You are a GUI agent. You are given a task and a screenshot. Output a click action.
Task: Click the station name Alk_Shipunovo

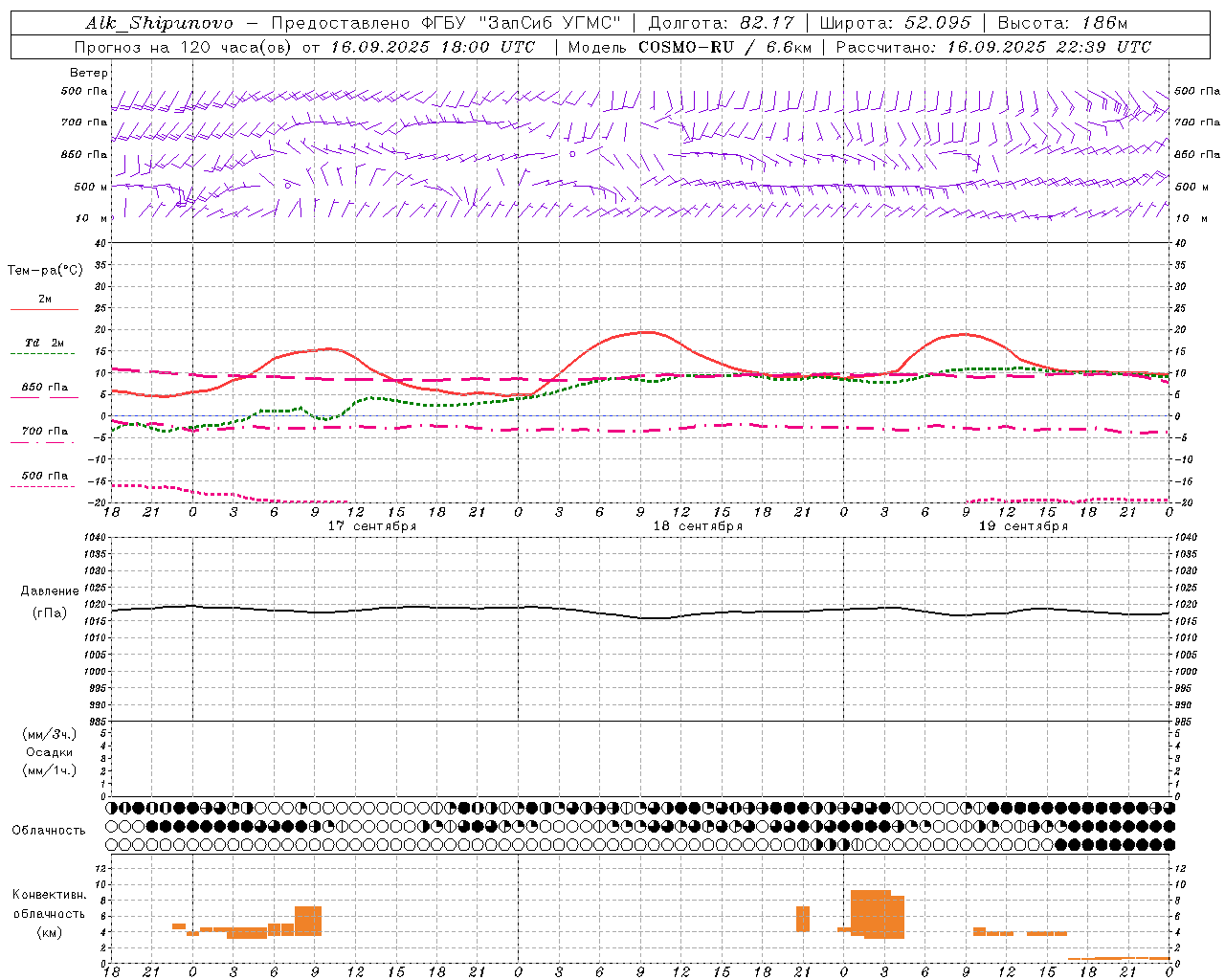[159, 23]
